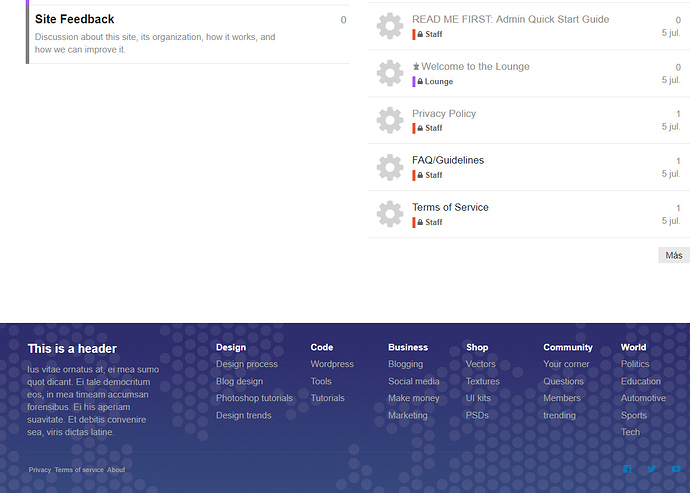690x493 pixels.
Task: Open Vectors link under Shop
Action: 481,364
